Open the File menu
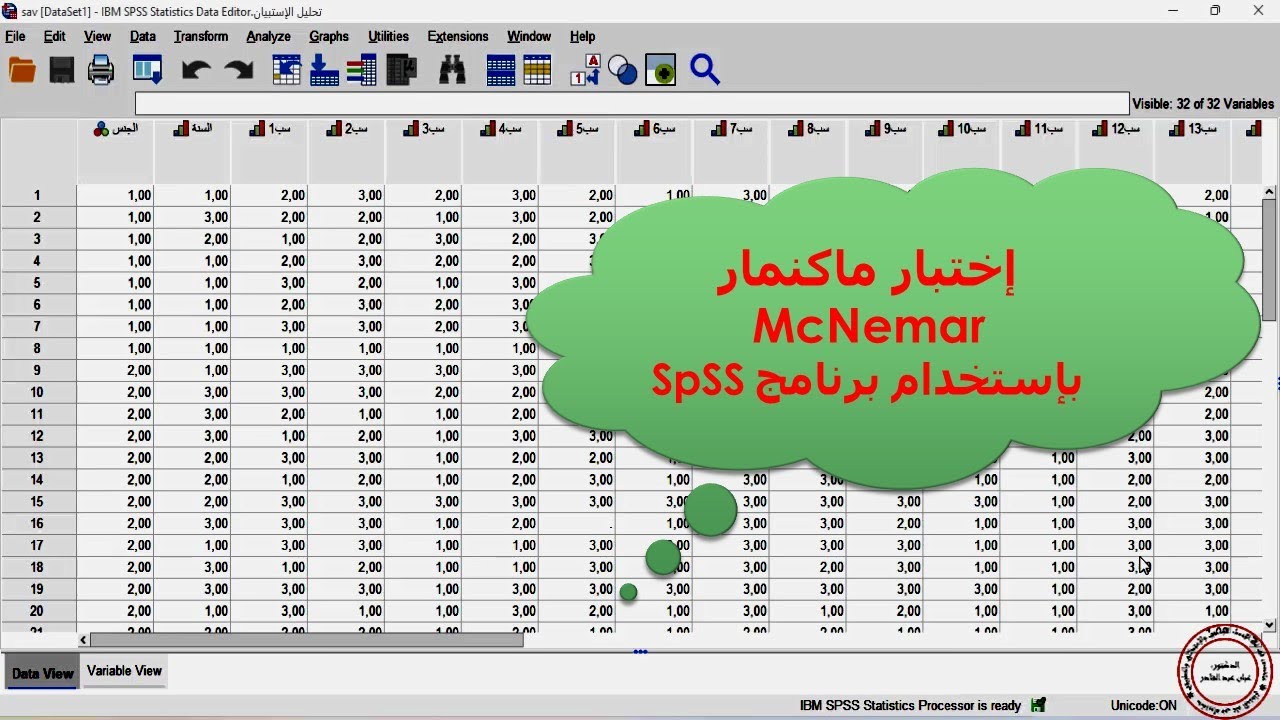This screenshot has height=720, width=1280. [15, 36]
